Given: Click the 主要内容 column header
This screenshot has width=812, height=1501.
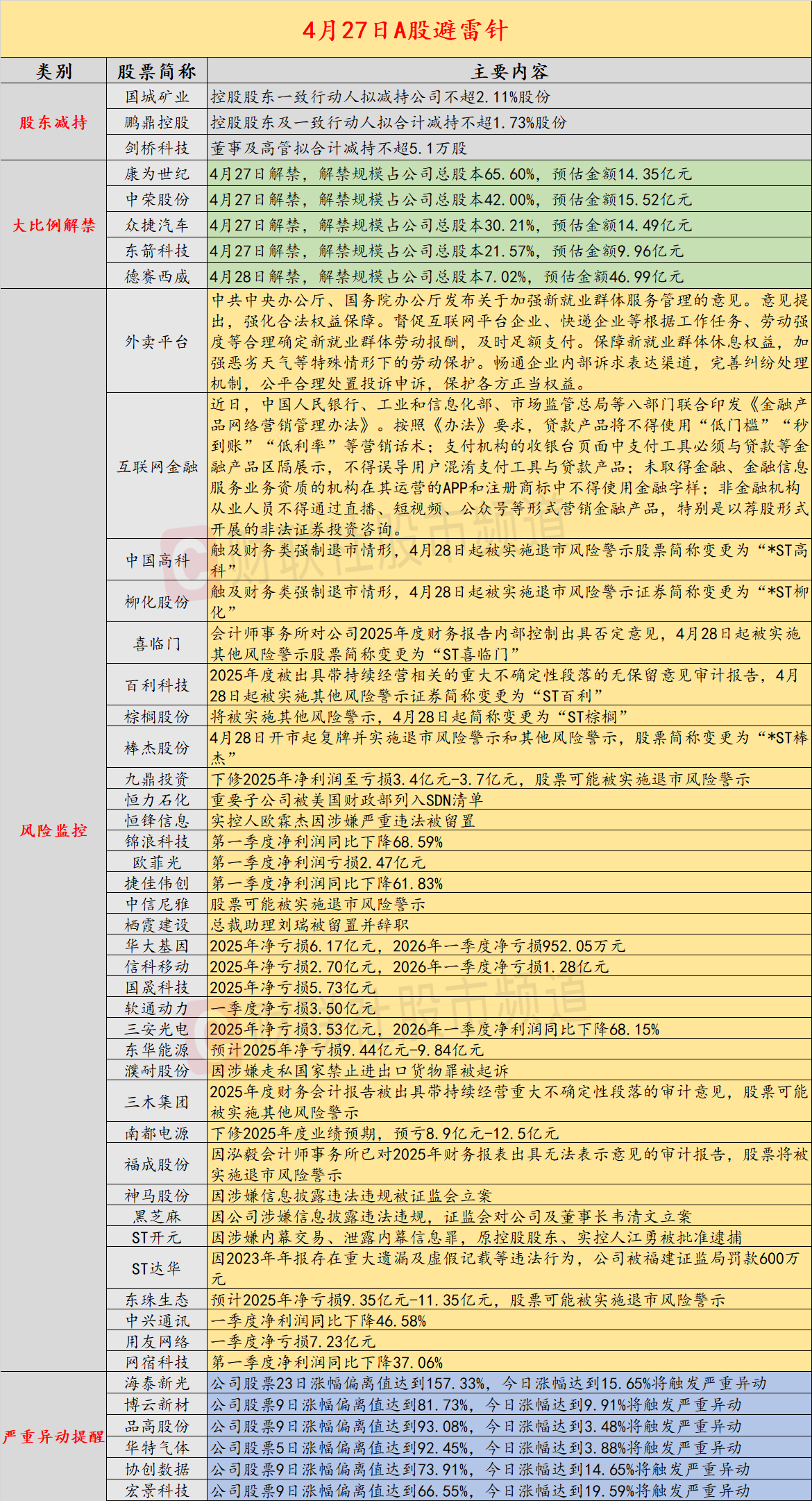Looking at the screenshot, I should point(509,72).
